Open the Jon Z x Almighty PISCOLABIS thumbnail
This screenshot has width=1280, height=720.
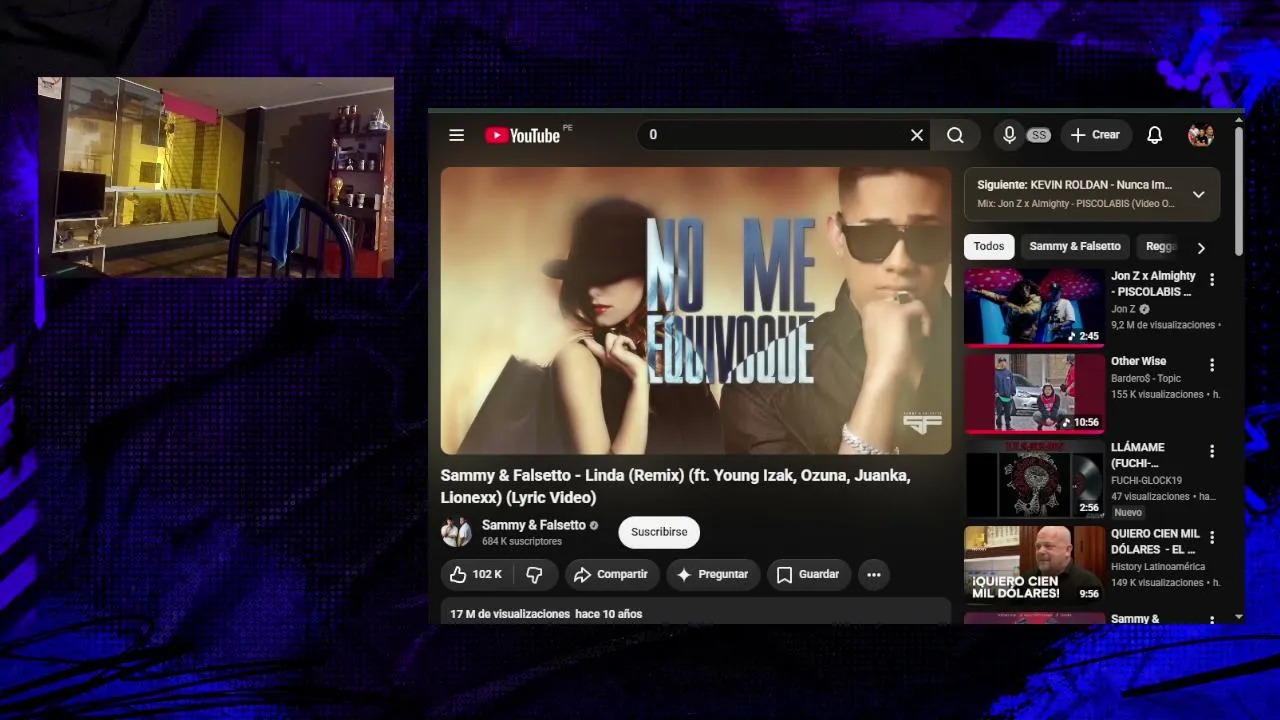pos(1034,307)
